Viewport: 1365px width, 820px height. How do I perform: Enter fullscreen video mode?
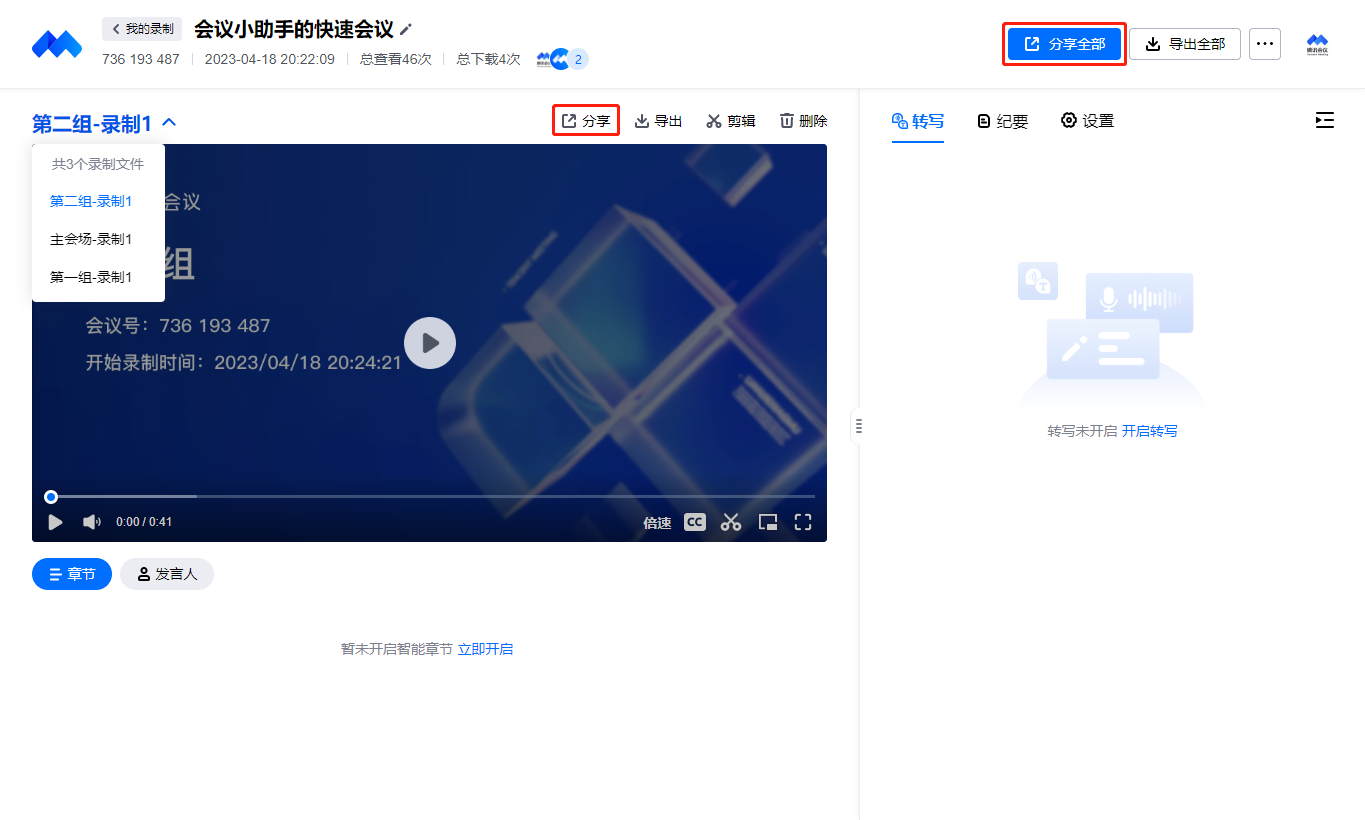tap(803, 522)
